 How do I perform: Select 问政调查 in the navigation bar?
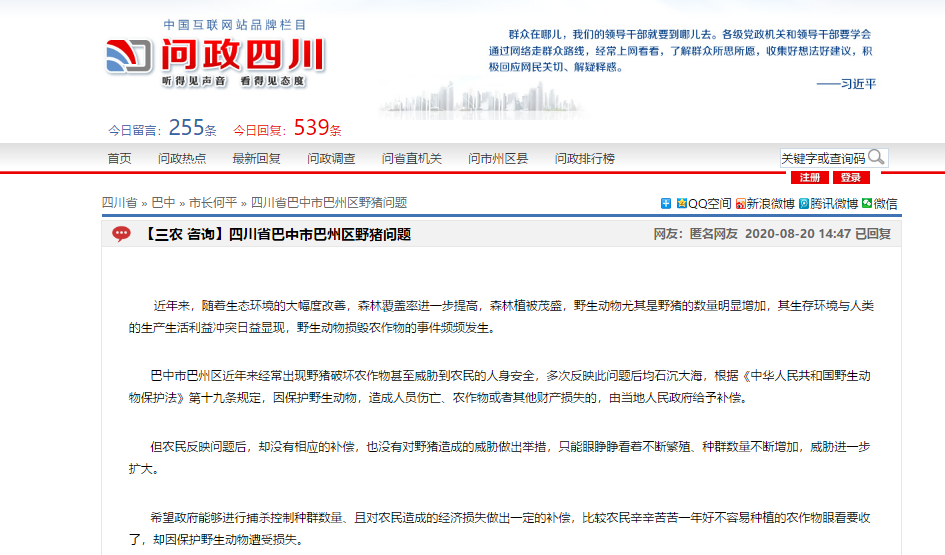click(331, 158)
